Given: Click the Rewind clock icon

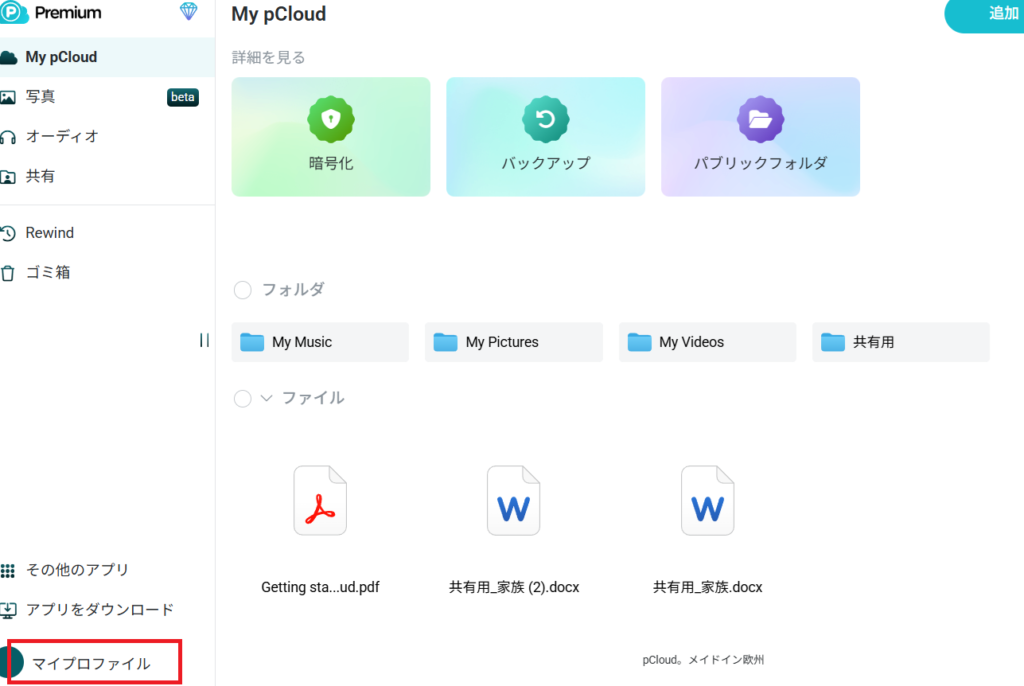Looking at the screenshot, I should click(9, 233).
